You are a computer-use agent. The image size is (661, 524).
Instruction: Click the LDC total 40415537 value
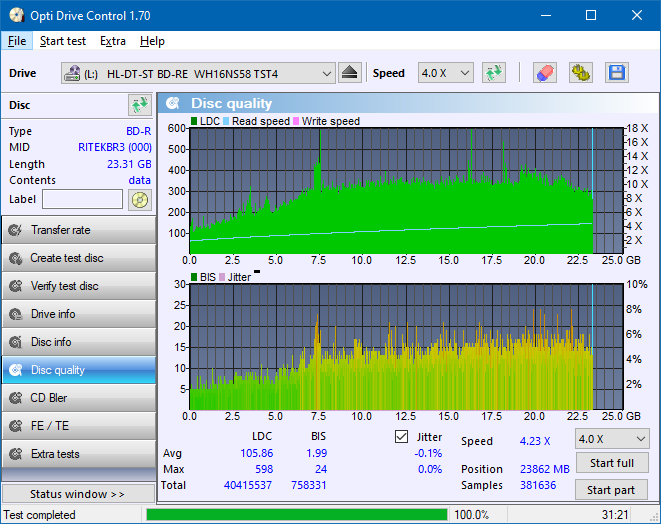click(248, 485)
